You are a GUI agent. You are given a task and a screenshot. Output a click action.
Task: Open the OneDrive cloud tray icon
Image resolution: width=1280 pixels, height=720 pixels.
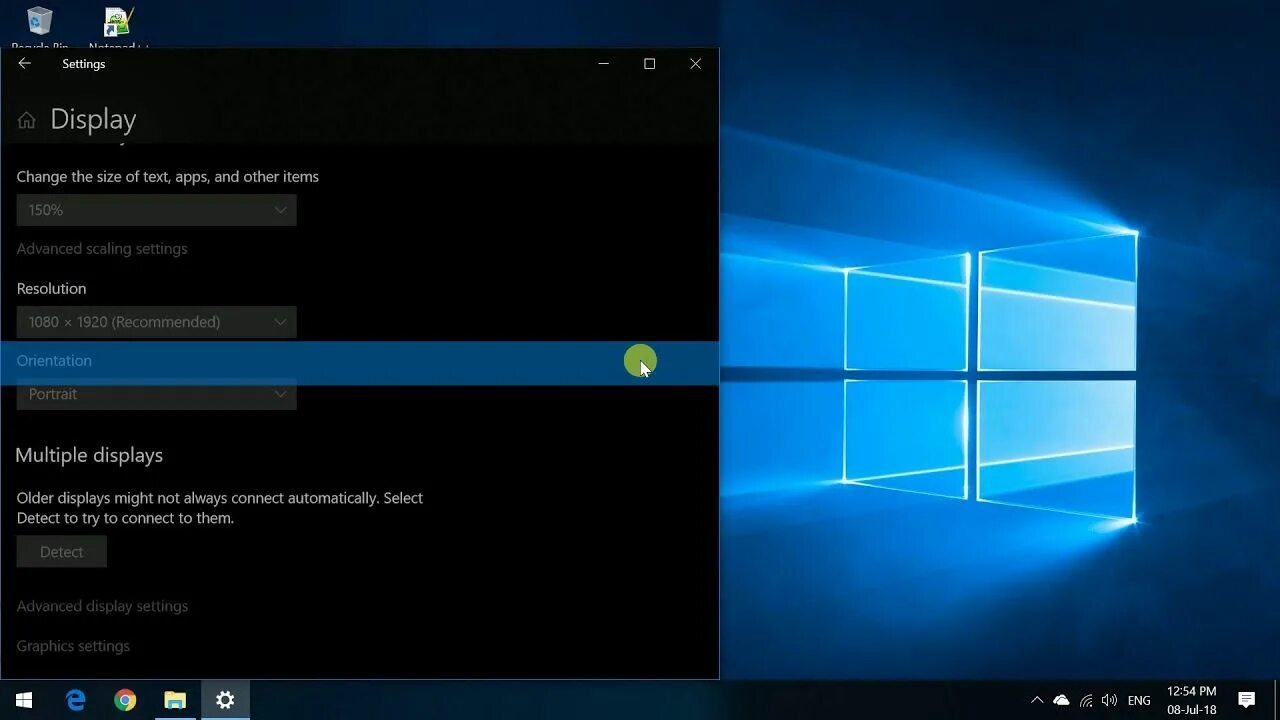click(1061, 700)
